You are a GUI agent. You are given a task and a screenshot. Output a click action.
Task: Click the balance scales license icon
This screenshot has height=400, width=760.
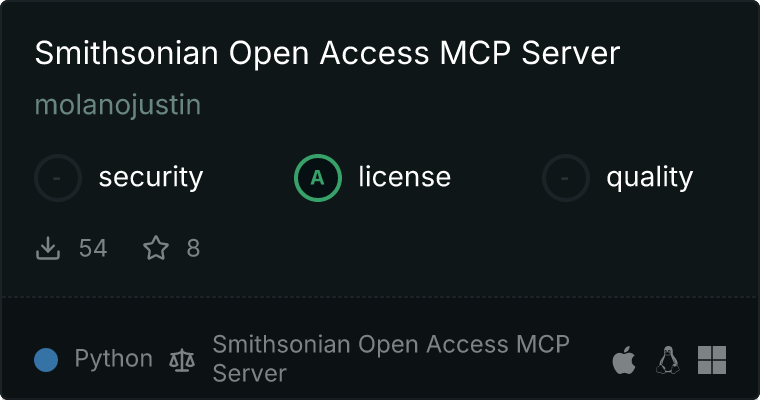coord(182,360)
